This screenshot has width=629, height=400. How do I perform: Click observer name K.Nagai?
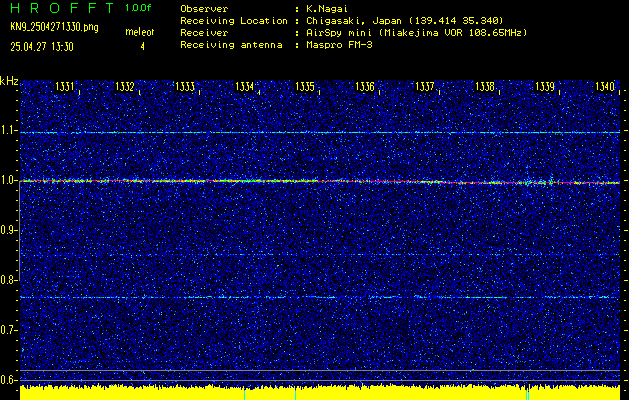325,9
